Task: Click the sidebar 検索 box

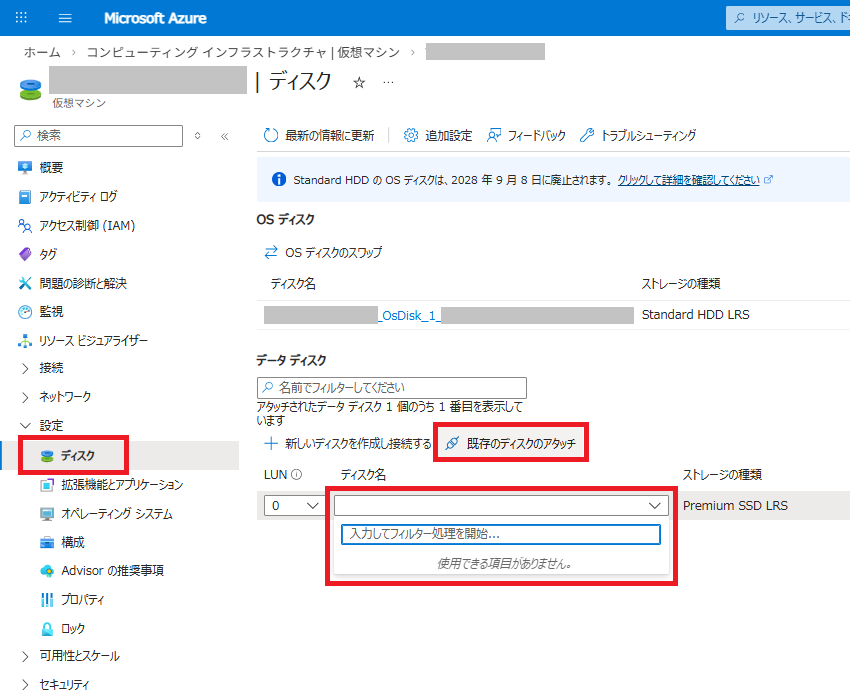Action: coord(99,136)
